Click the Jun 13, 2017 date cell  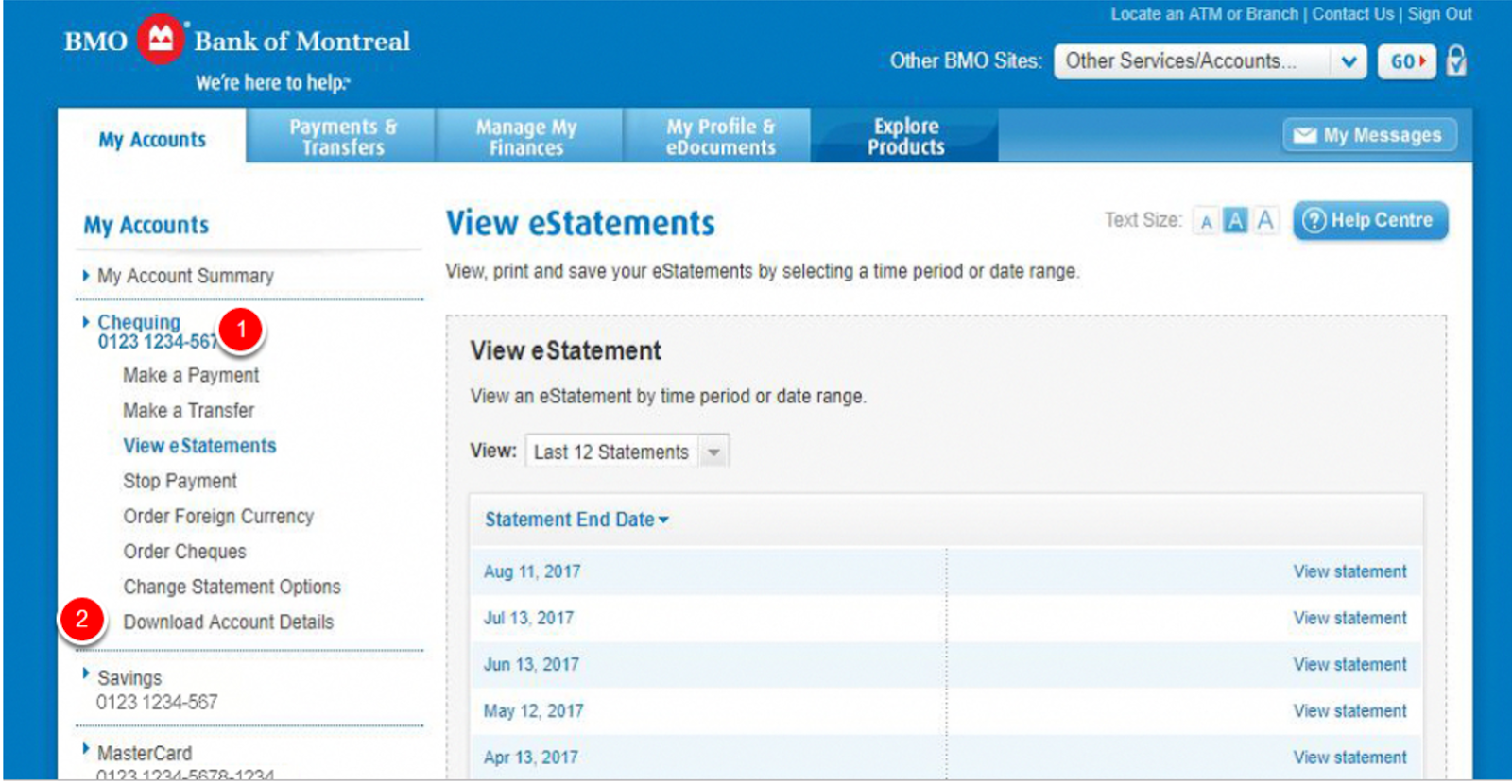tap(531, 664)
